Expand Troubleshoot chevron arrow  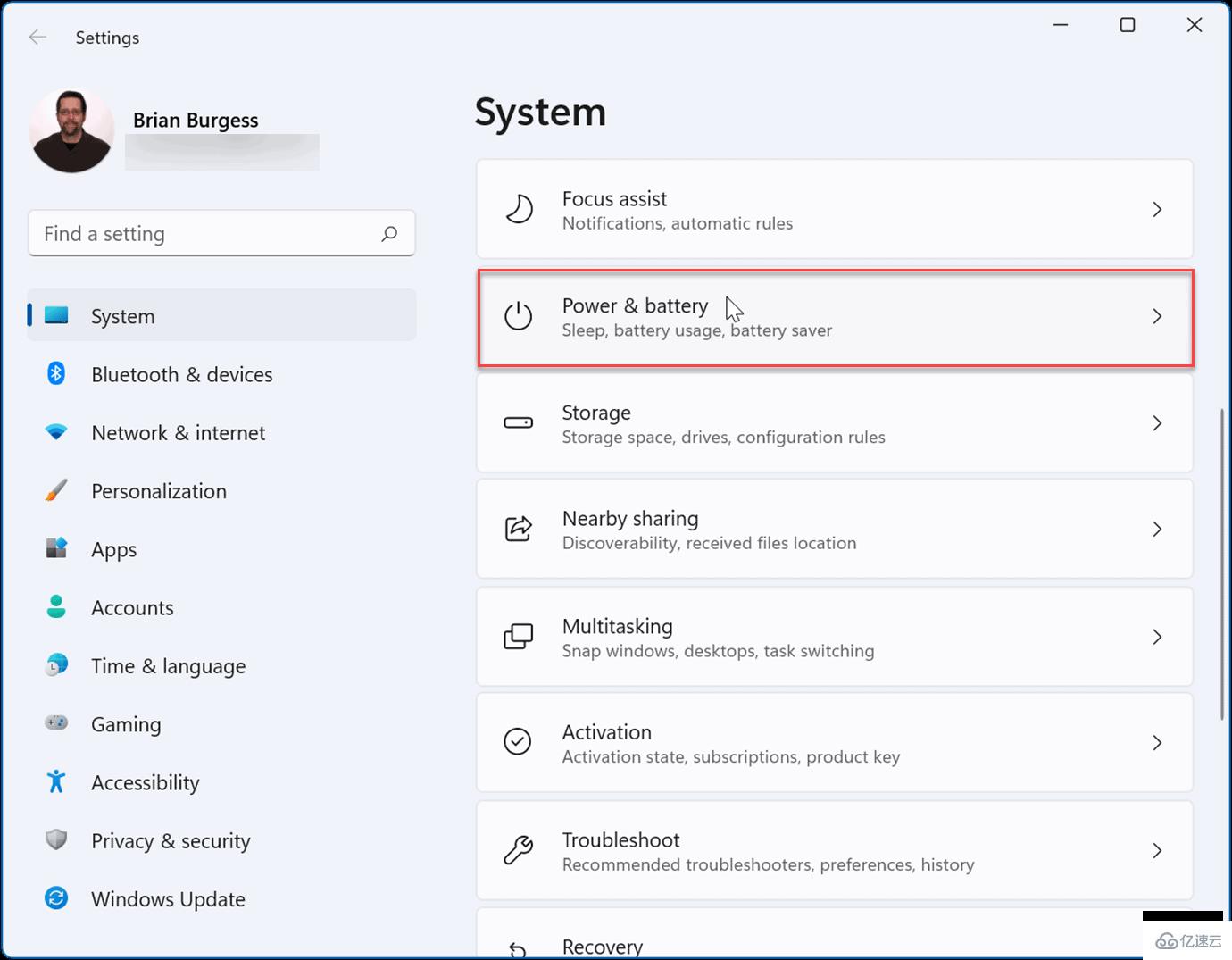coord(1157,850)
